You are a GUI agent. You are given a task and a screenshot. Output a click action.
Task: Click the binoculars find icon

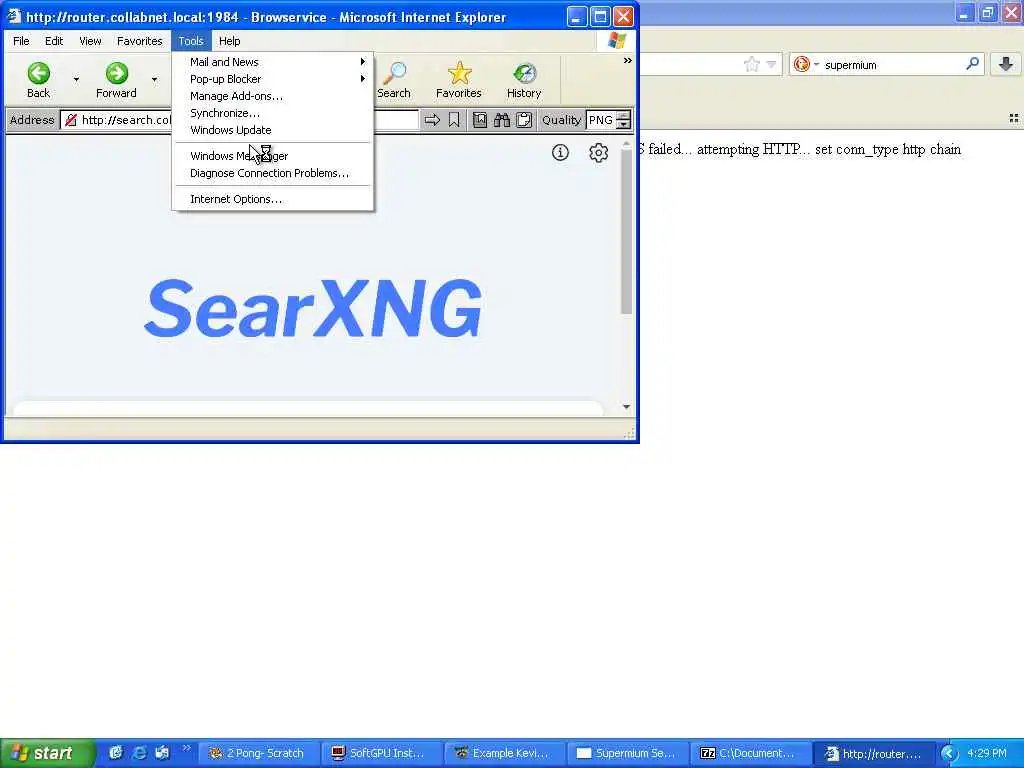(x=502, y=120)
